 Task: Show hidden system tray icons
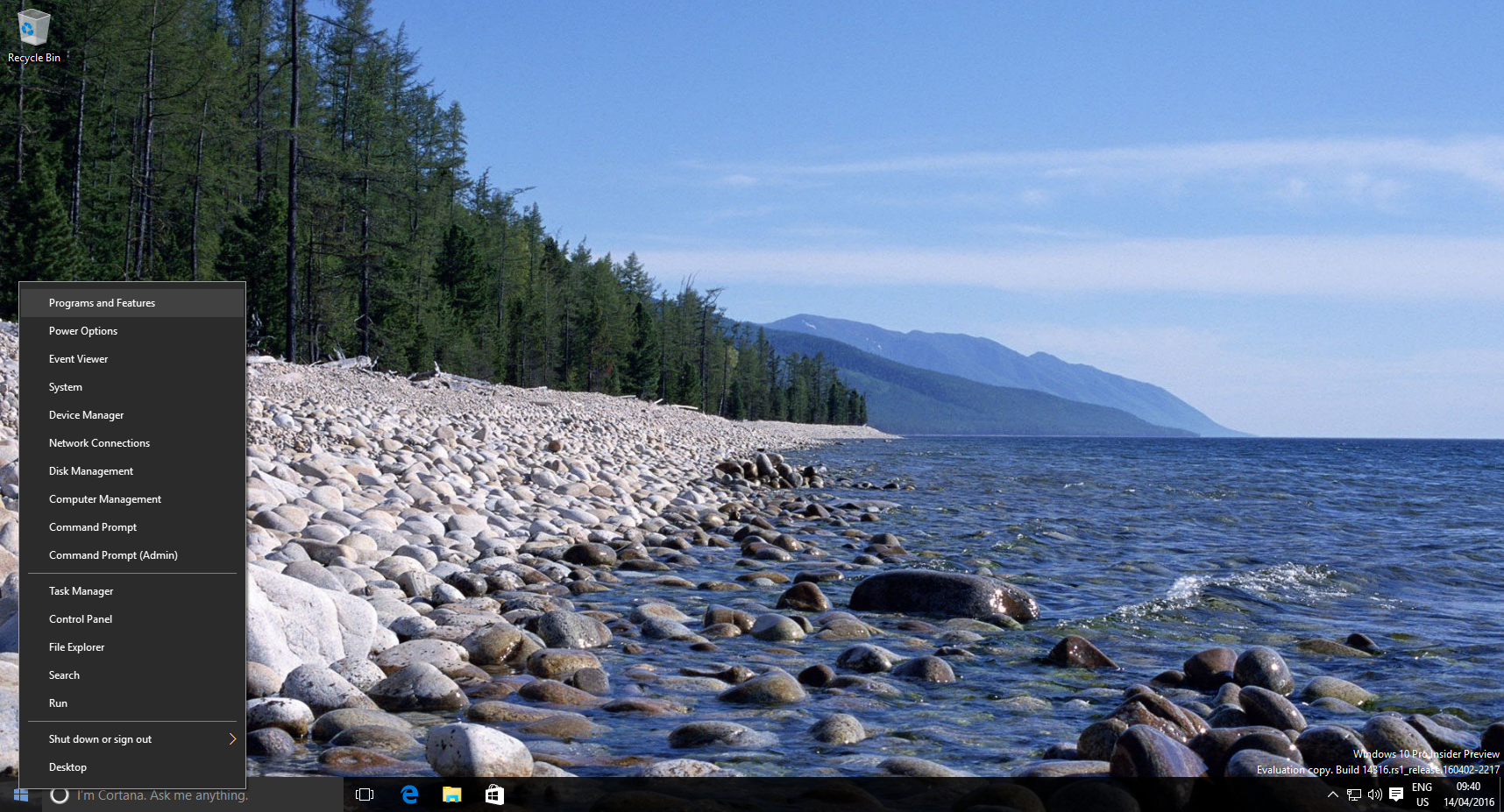1333,795
